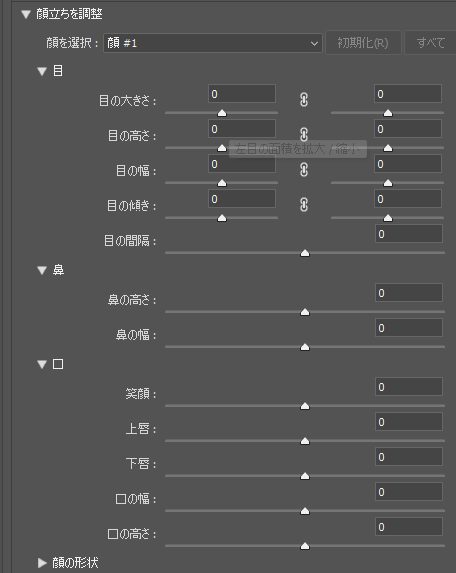Collapse the 鼻 section triangle
Screen dimensions: 456x573
pyautogui.click(x=42, y=270)
